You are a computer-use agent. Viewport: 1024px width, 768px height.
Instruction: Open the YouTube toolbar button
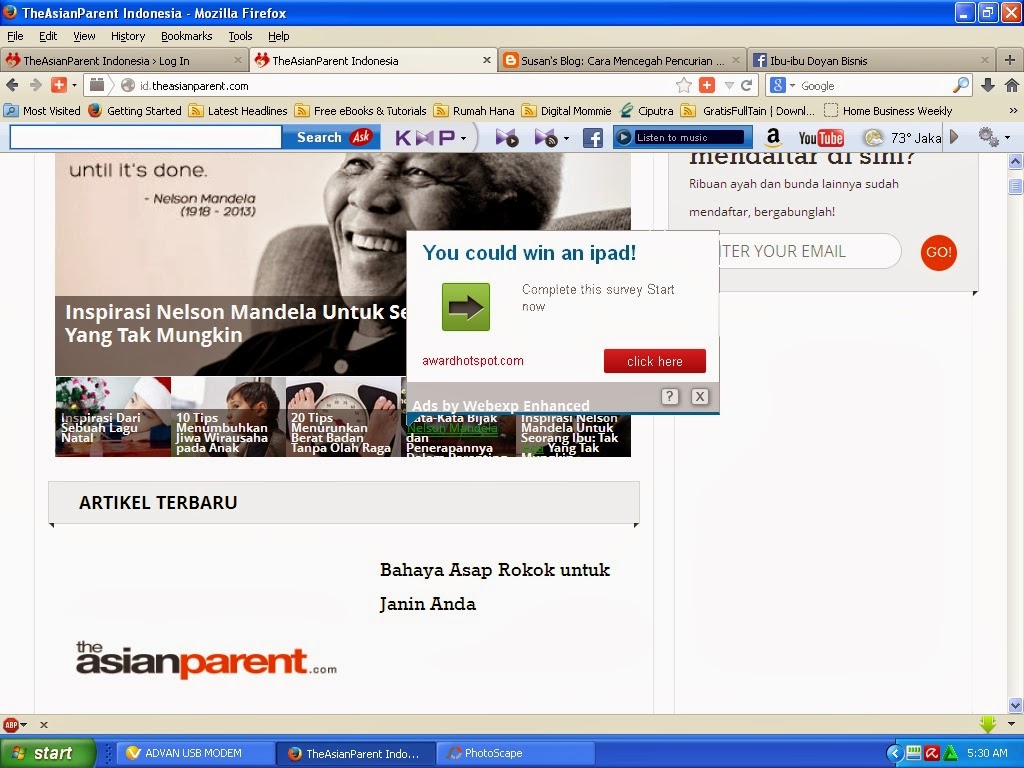821,138
